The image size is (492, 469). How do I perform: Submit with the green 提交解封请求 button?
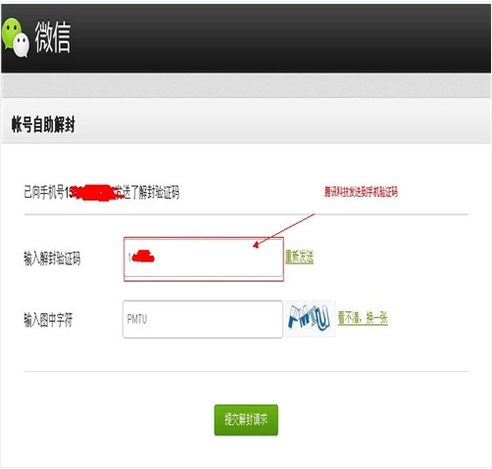tap(246, 420)
